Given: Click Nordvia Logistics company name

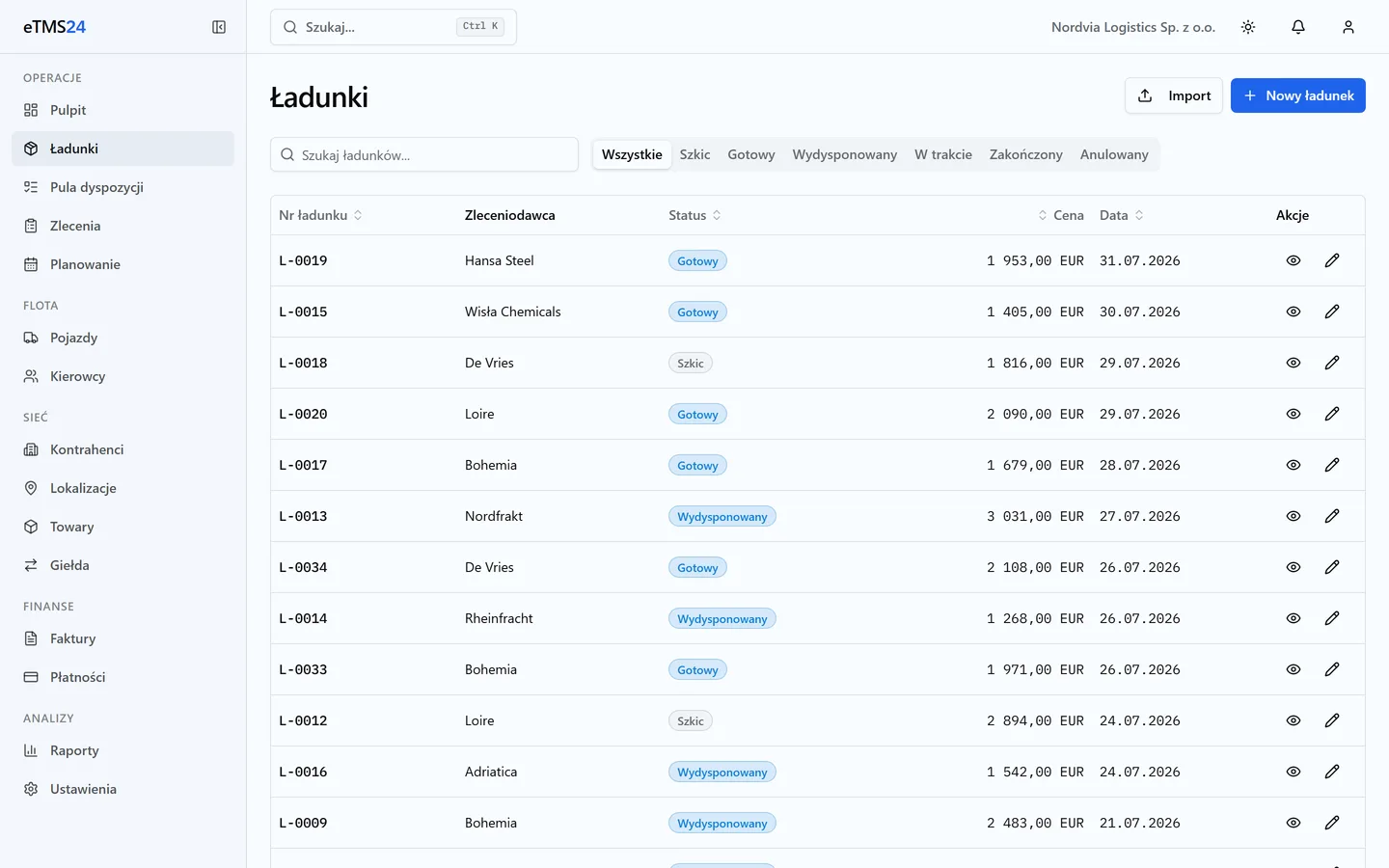Looking at the screenshot, I should tap(1133, 27).
